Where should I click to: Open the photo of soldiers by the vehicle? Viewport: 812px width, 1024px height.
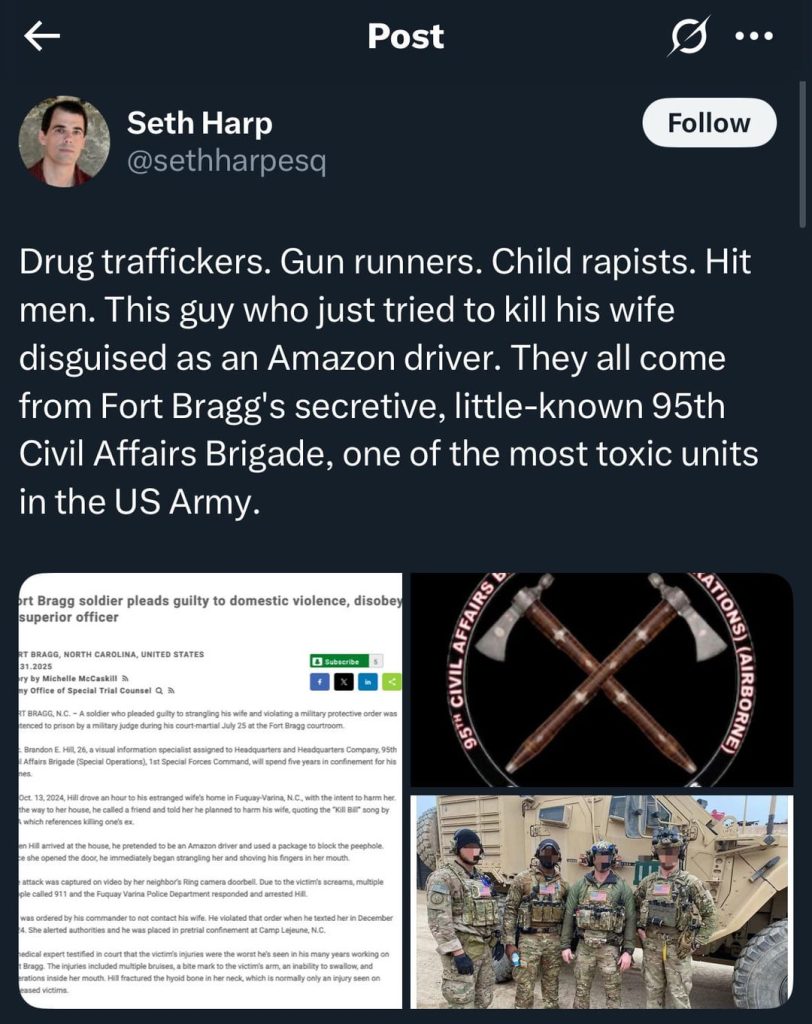[604, 900]
